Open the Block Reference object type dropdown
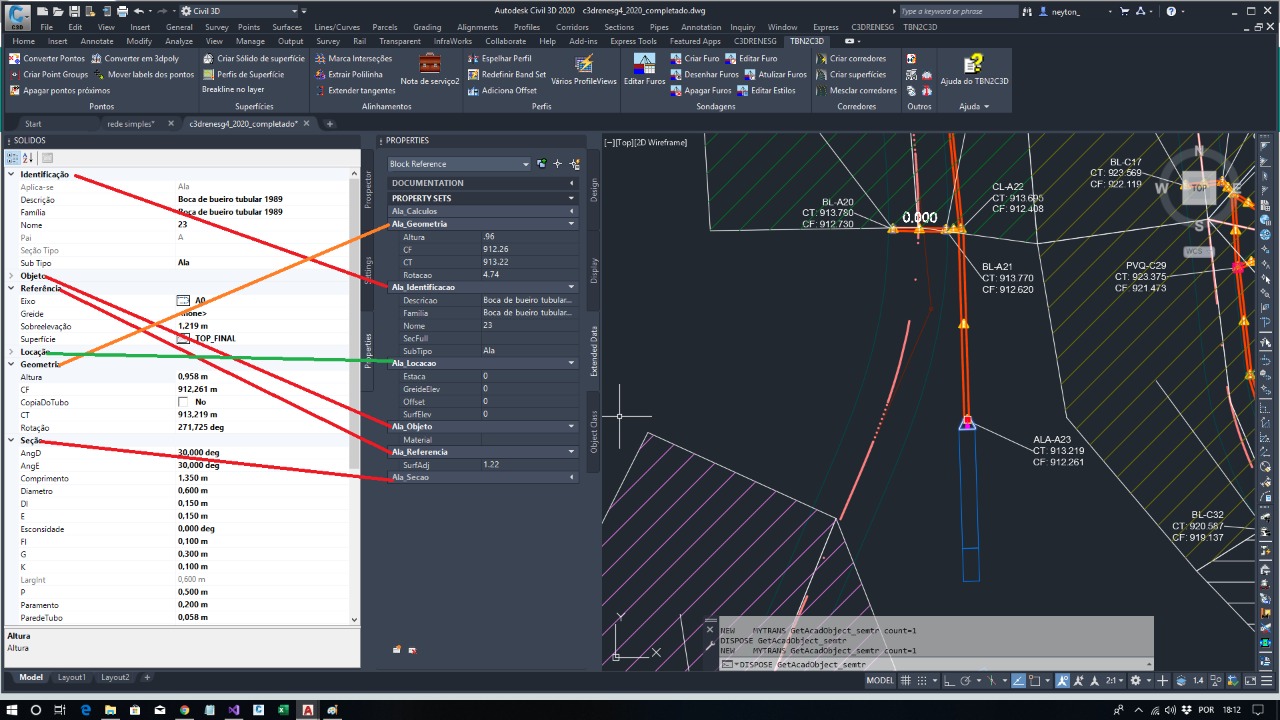This screenshot has width=1280, height=720. coord(525,164)
